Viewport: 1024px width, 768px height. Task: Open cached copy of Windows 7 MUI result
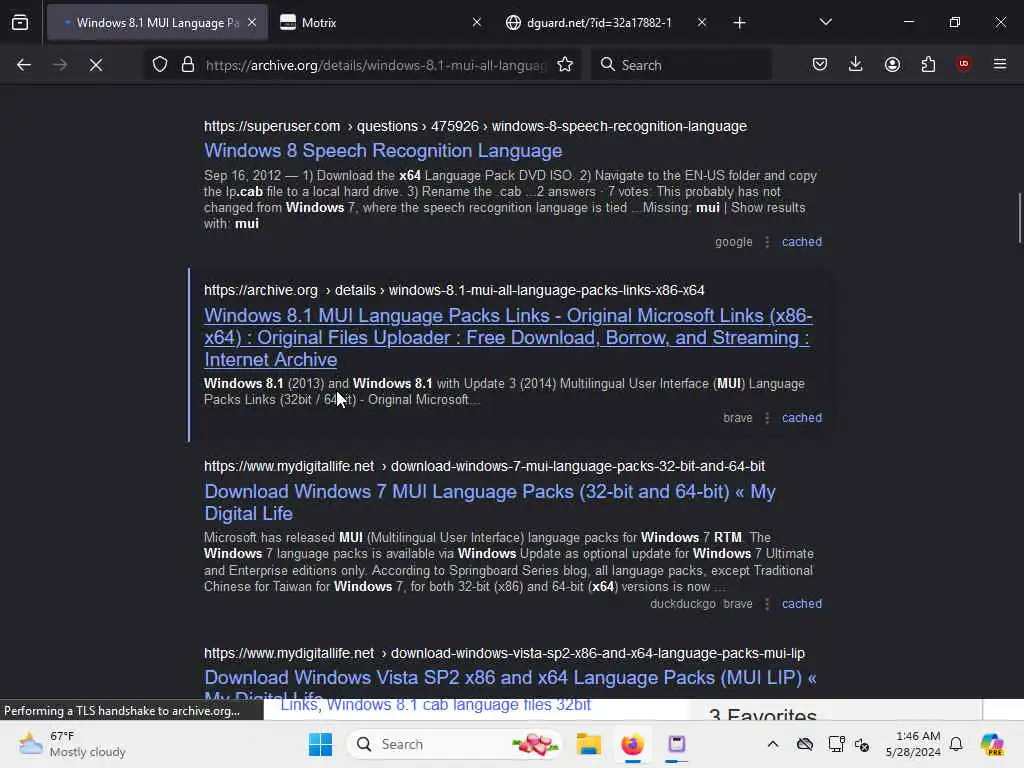coord(802,604)
